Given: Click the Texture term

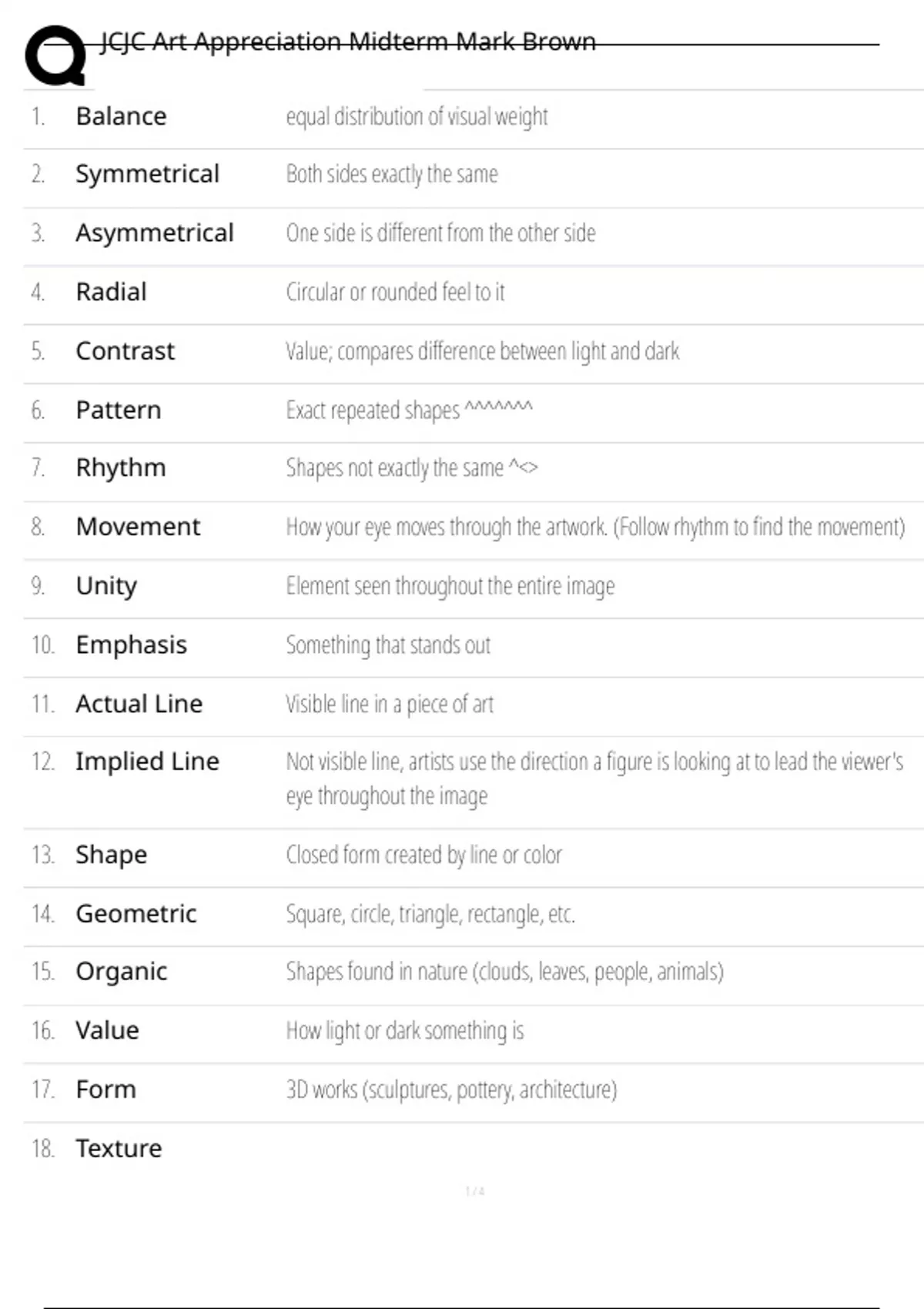Looking at the screenshot, I should [119, 1148].
